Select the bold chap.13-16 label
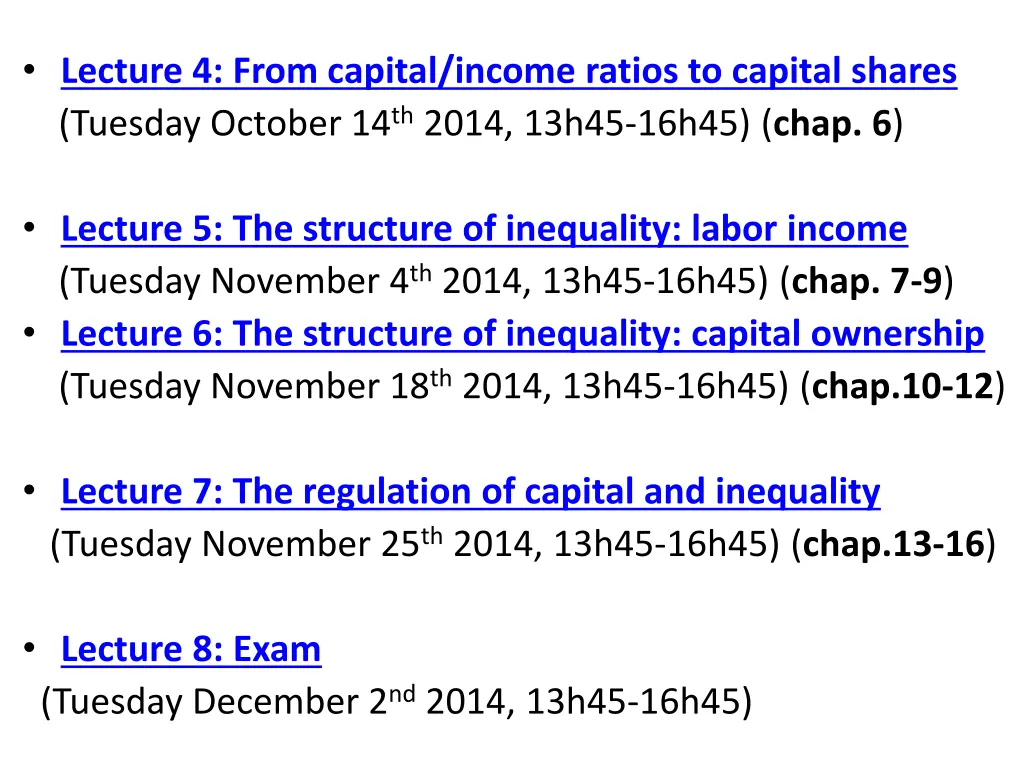The width and height of the screenshot is (1024, 768). [x=893, y=545]
